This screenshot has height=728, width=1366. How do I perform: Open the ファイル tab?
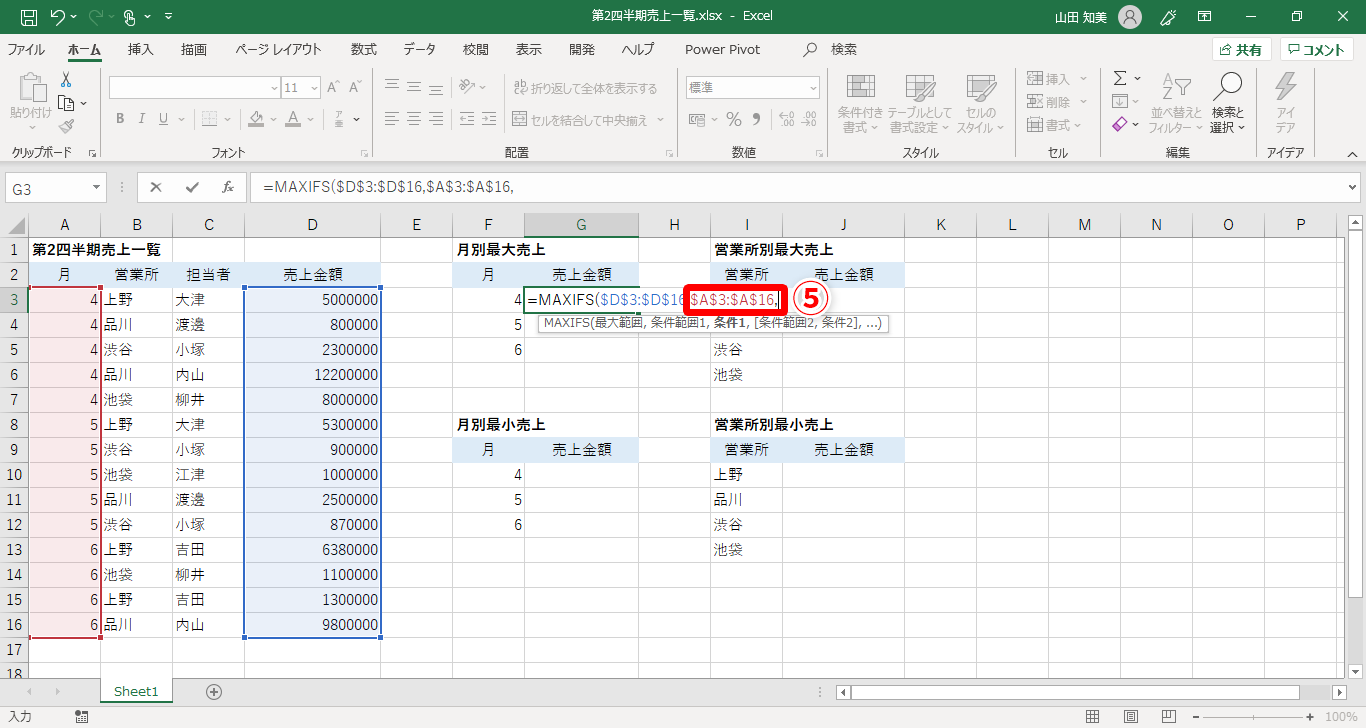pyautogui.click(x=26, y=50)
